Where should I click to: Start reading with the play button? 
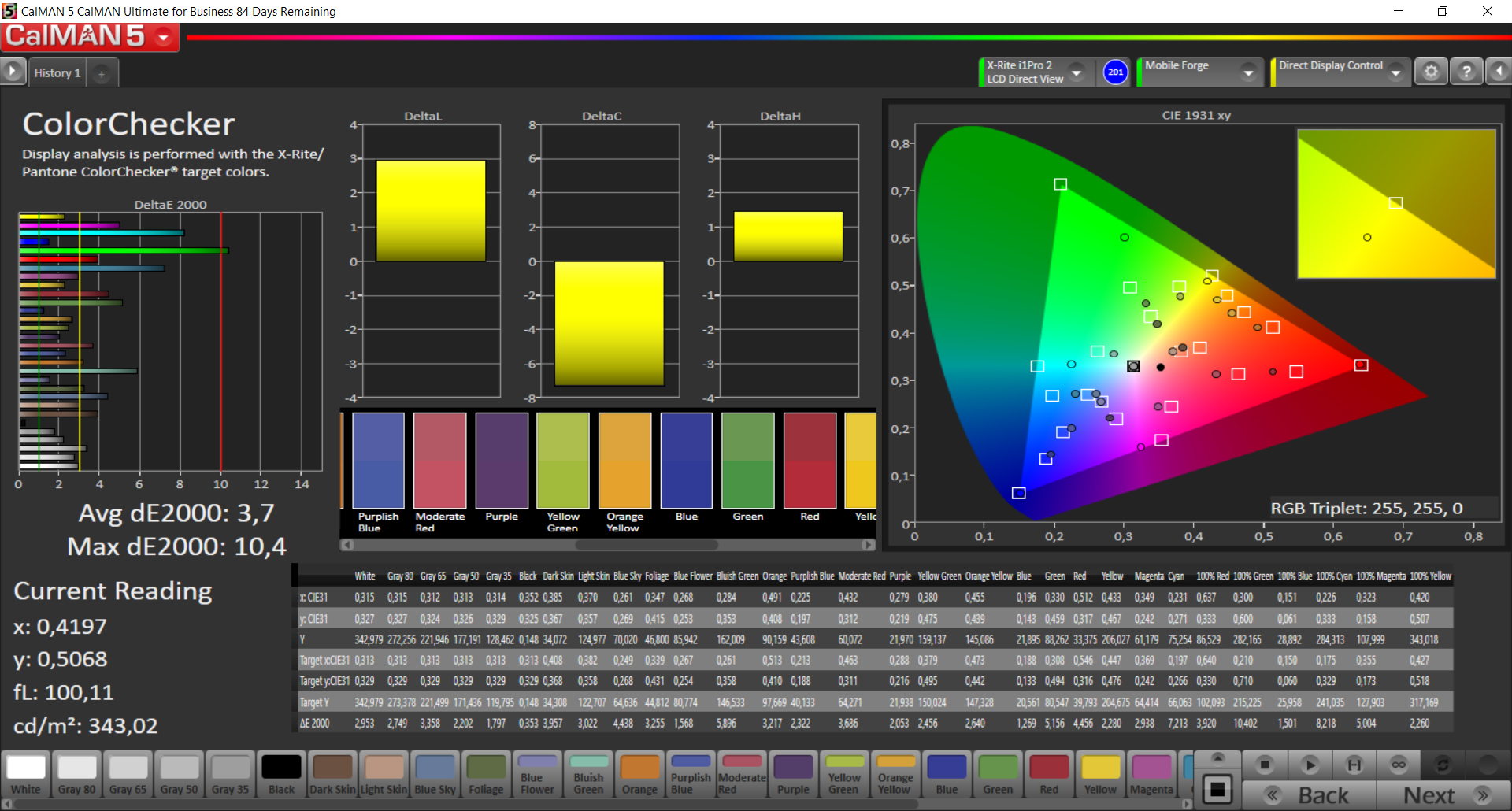click(x=1310, y=765)
